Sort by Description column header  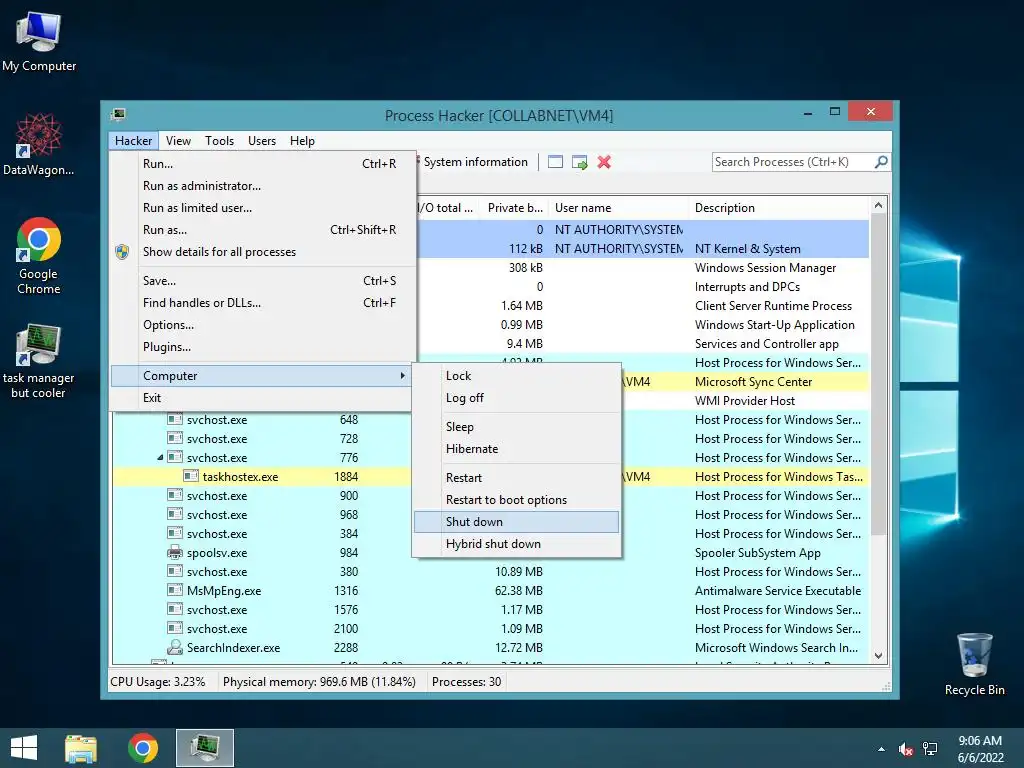click(779, 208)
